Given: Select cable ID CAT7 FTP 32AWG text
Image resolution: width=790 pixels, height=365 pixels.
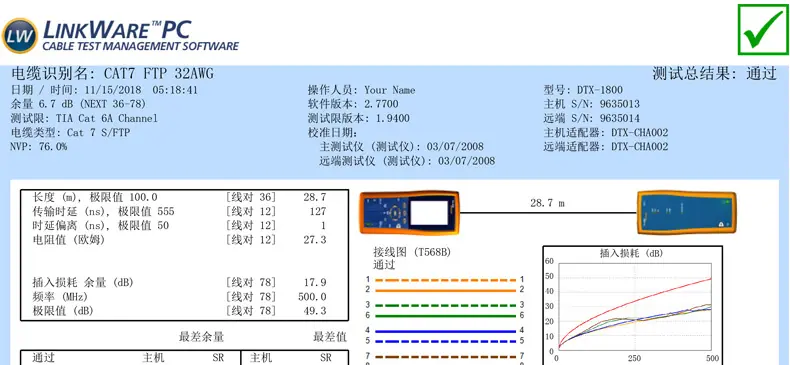Looking at the screenshot, I should coord(159,74).
